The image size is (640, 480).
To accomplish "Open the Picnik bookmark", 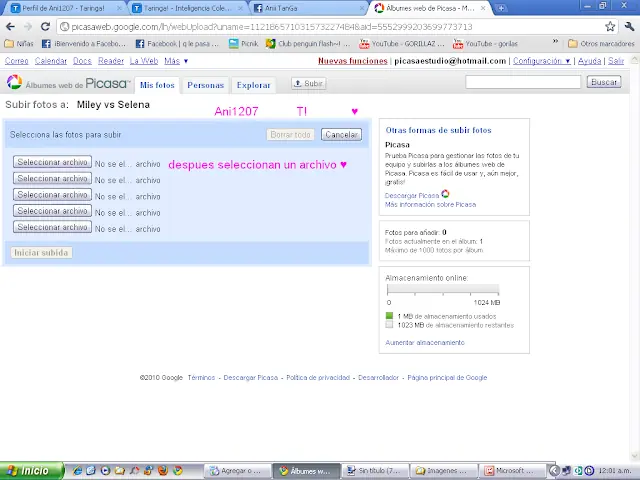I will (x=244, y=44).
